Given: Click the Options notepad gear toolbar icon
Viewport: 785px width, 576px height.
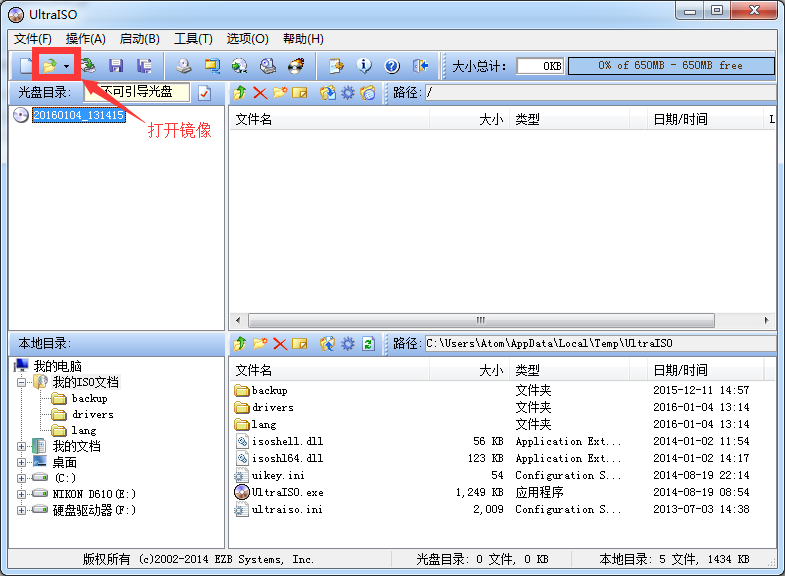Looking at the screenshot, I should (336, 66).
